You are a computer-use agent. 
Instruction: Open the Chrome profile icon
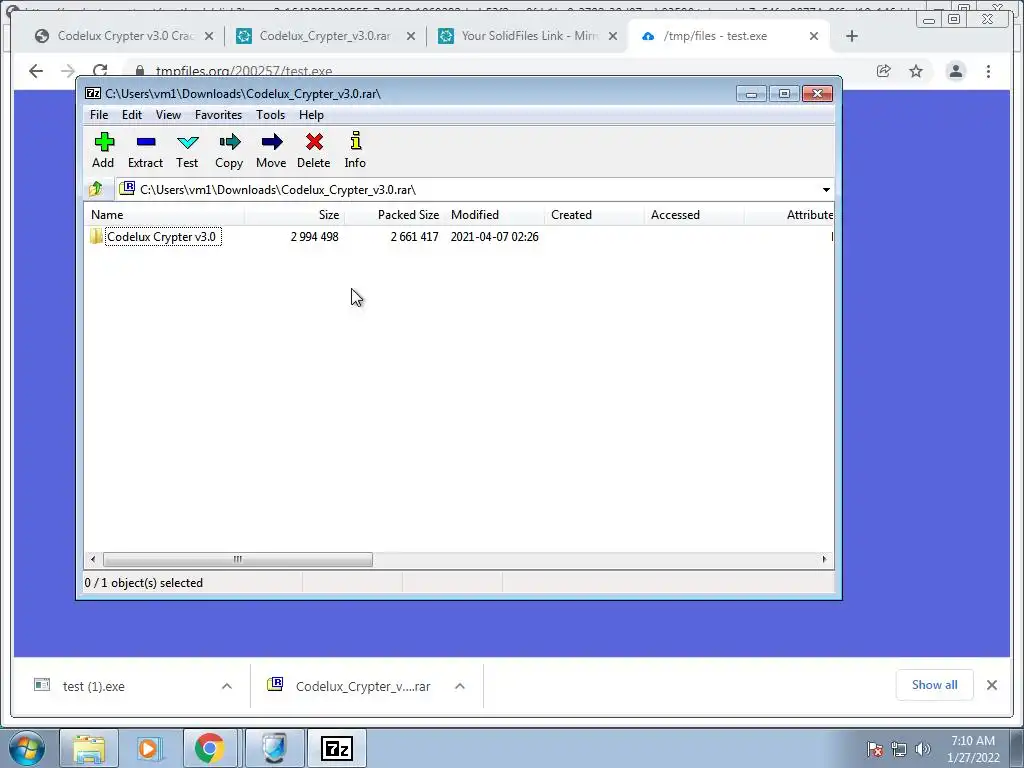pyautogui.click(x=955, y=71)
